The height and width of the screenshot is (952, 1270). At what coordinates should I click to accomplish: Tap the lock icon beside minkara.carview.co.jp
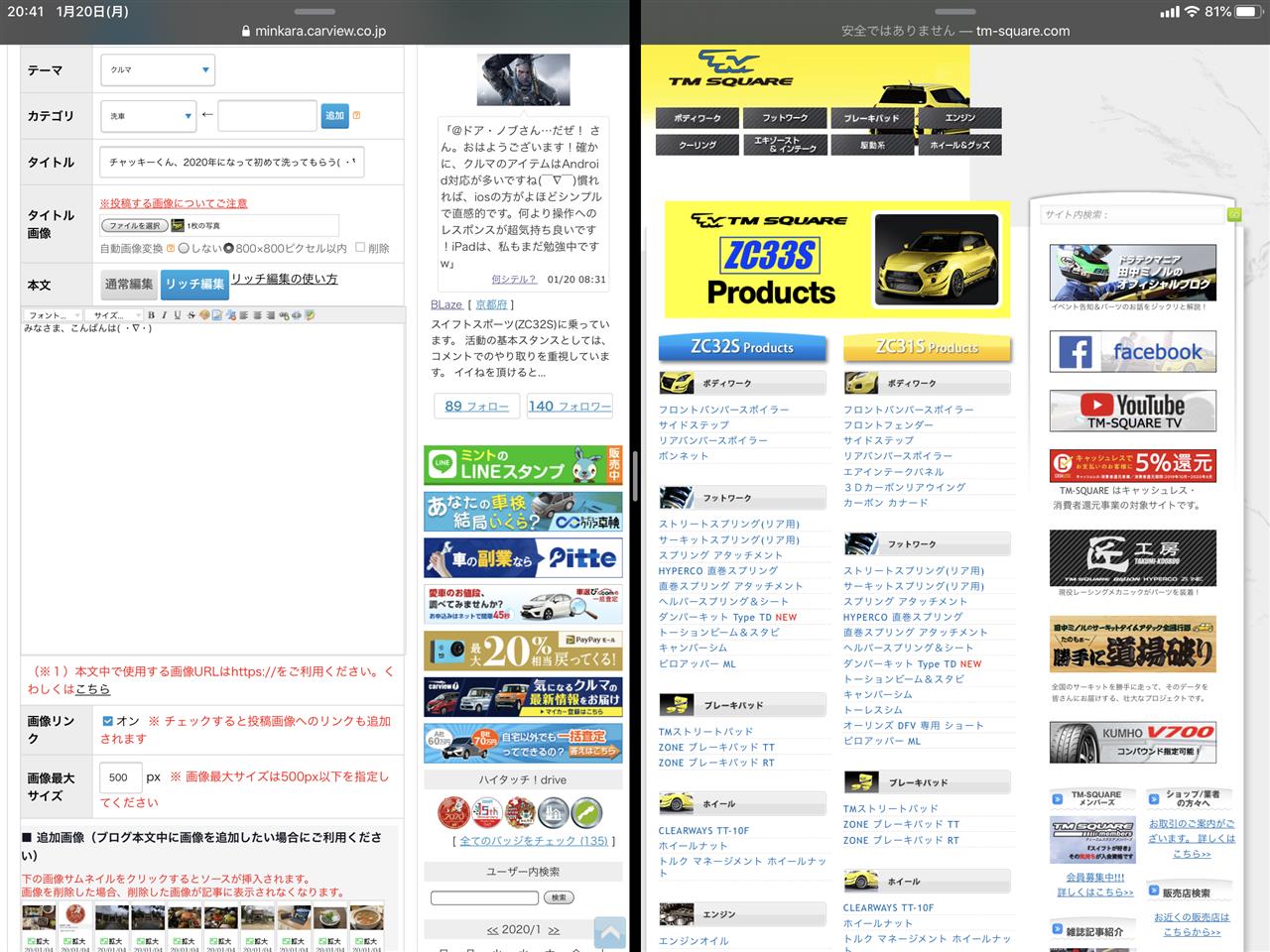click(246, 32)
